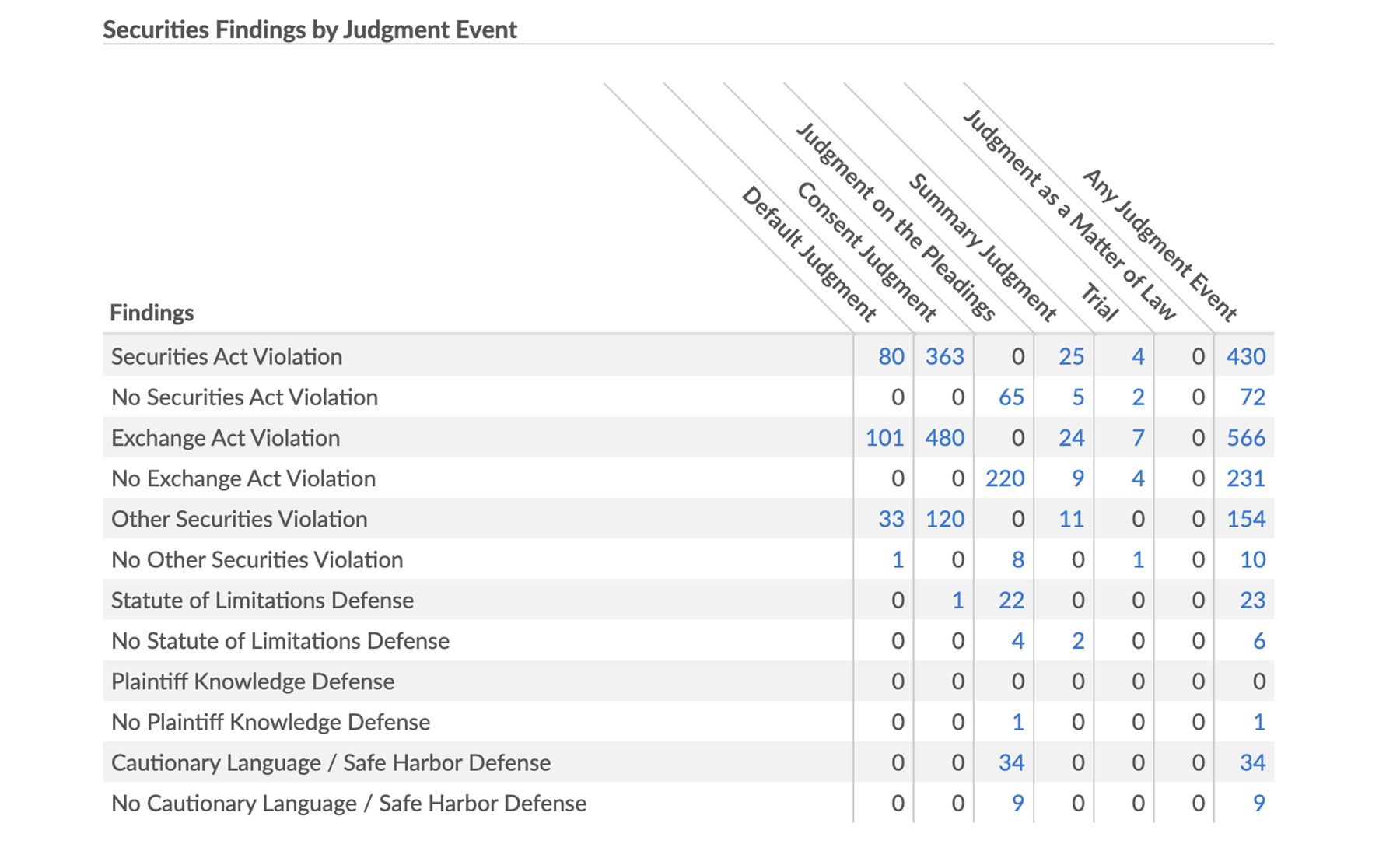Viewport: 1400px width, 851px height.
Task: Open the 80 Default Judgment Securities Act Violation count
Action: 891,356
